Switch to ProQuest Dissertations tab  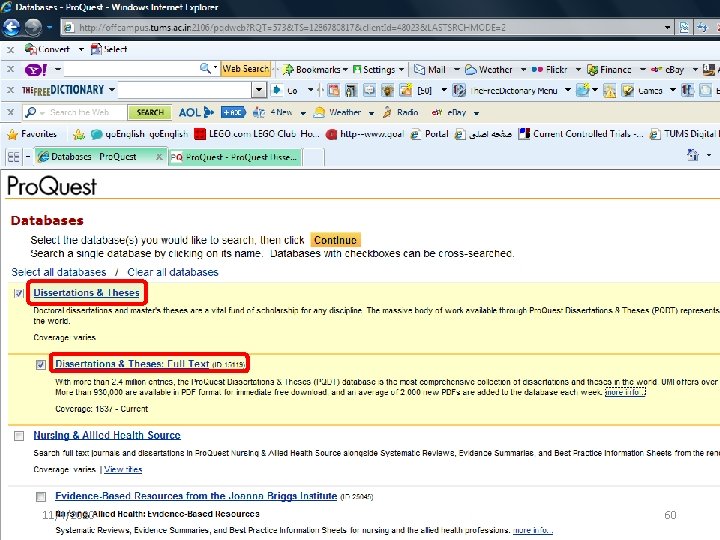235,157
